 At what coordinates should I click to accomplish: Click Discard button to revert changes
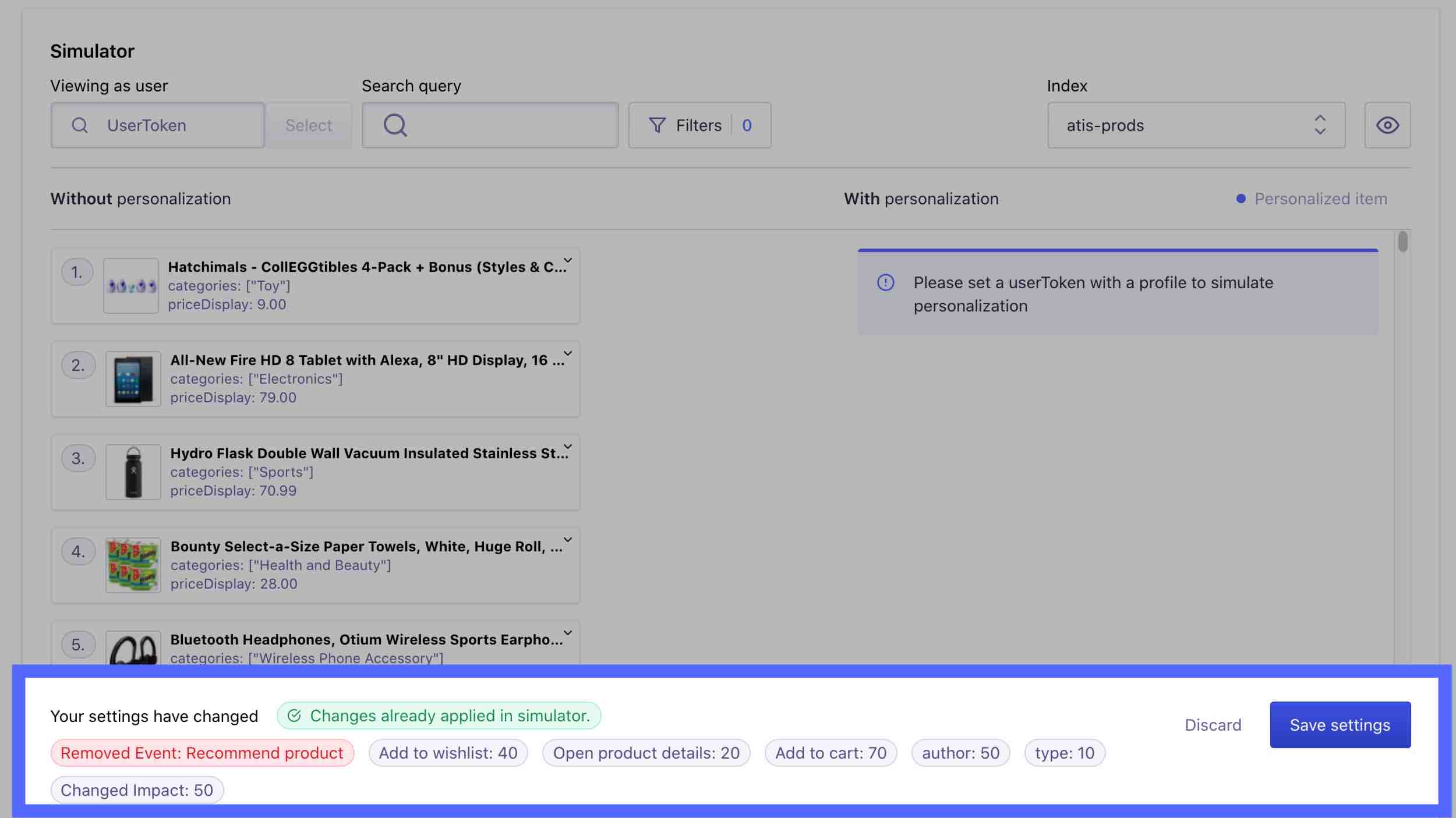[1213, 725]
